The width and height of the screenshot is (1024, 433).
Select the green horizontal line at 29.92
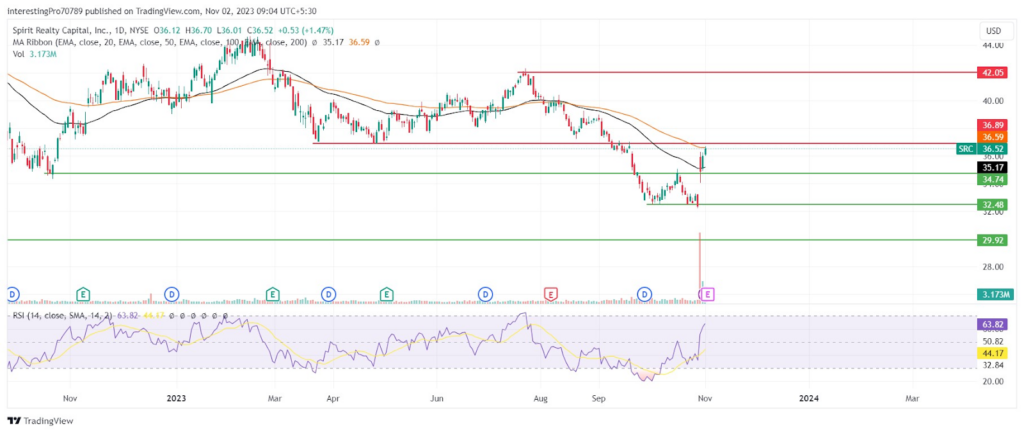[x=490, y=240]
